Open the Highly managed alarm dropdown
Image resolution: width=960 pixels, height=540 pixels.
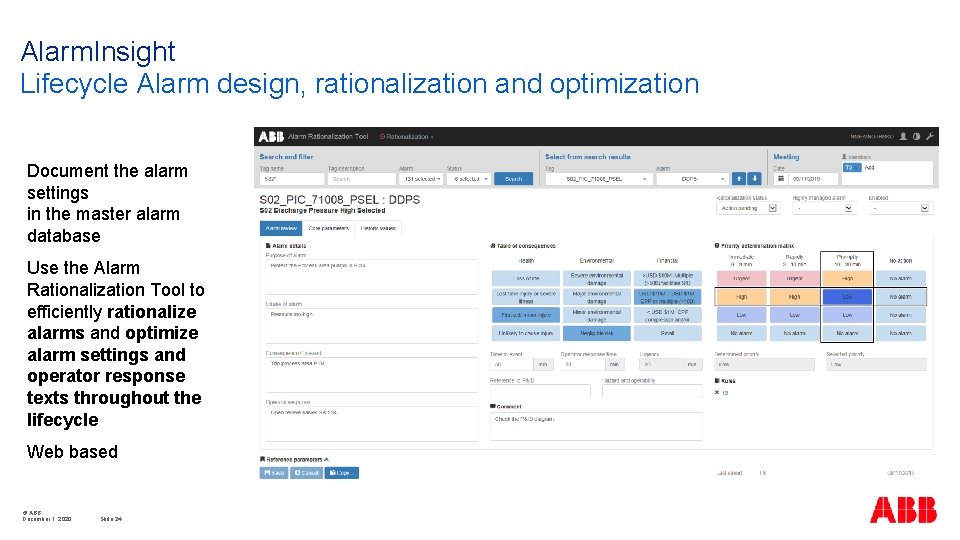click(x=823, y=208)
